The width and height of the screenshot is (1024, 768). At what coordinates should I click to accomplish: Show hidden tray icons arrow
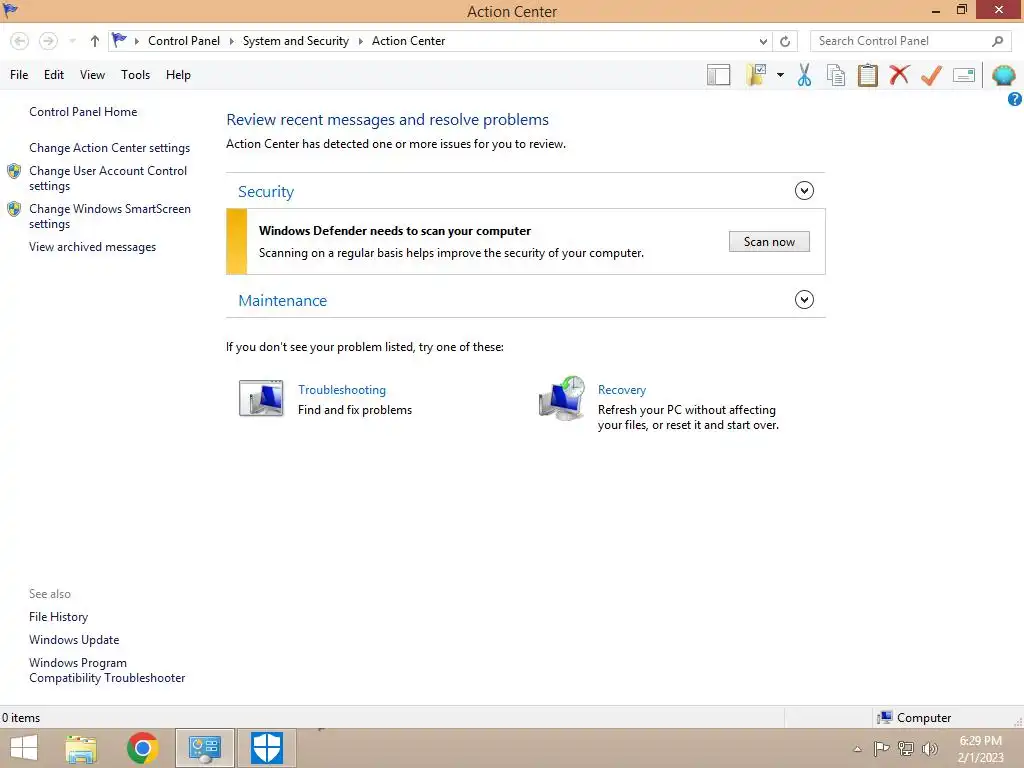click(x=857, y=749)
